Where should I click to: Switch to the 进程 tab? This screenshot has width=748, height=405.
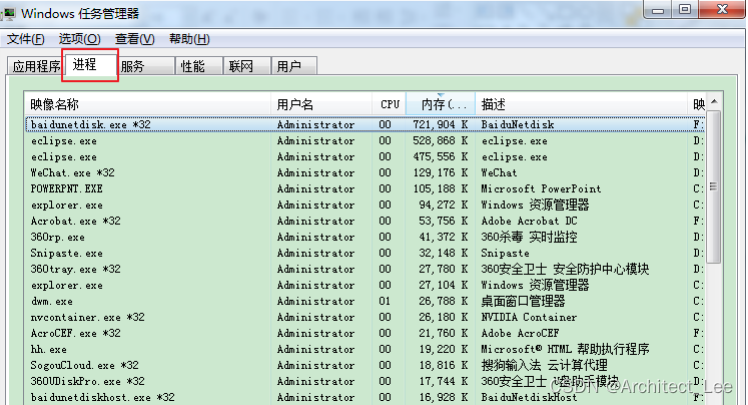(x=90, y=65)
